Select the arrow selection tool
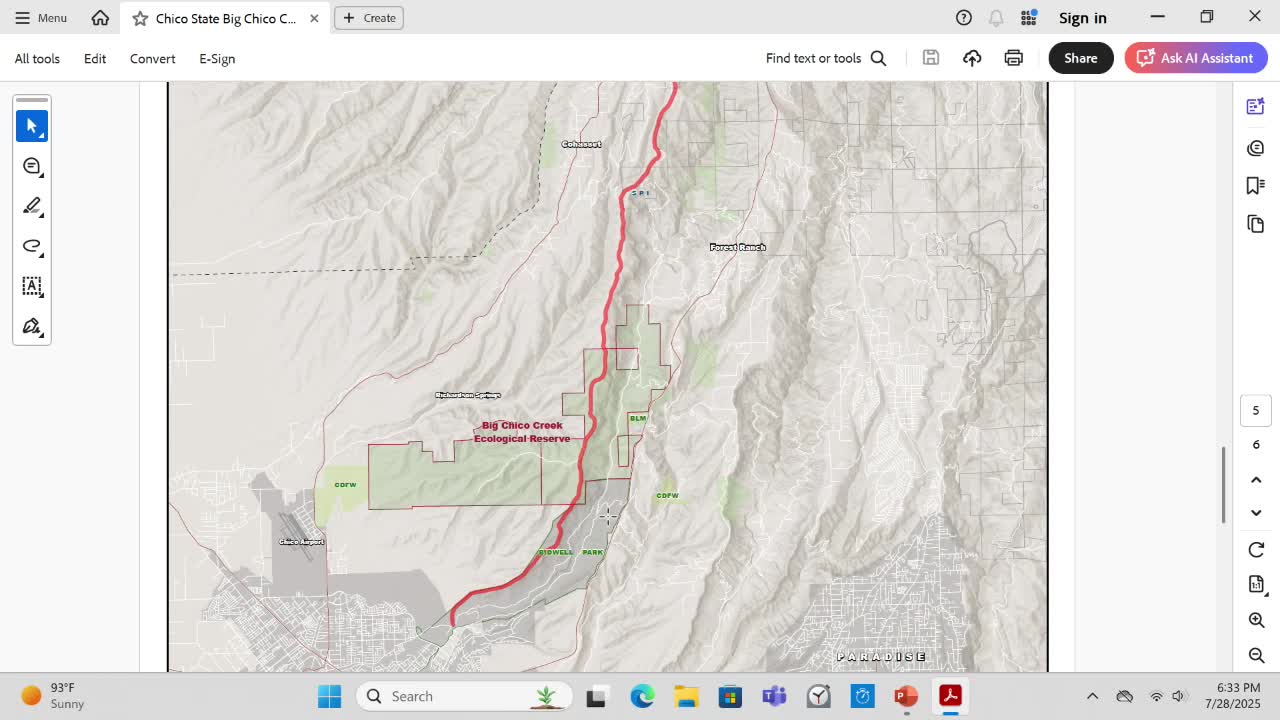1280x720 pixels. [x=32, y=126]
